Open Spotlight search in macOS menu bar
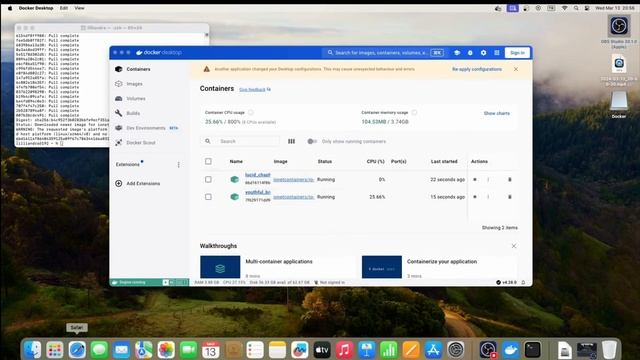This screenshot has width=640, height=360. point(576,8)
